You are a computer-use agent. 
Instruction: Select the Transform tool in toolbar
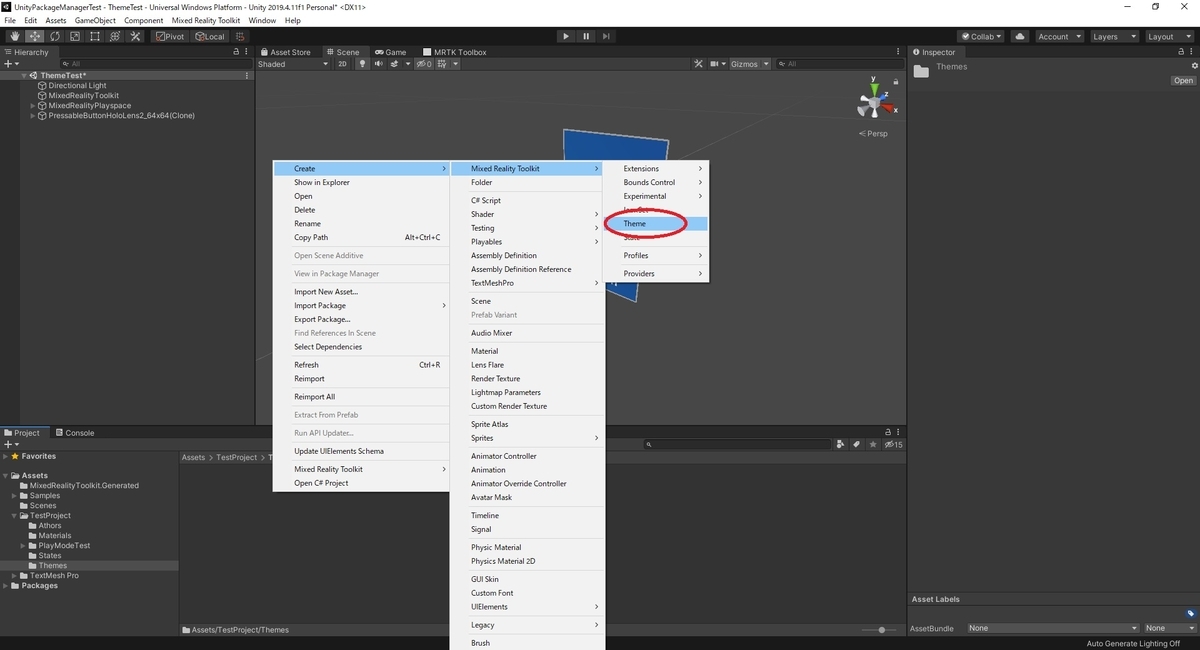(114, 36)
